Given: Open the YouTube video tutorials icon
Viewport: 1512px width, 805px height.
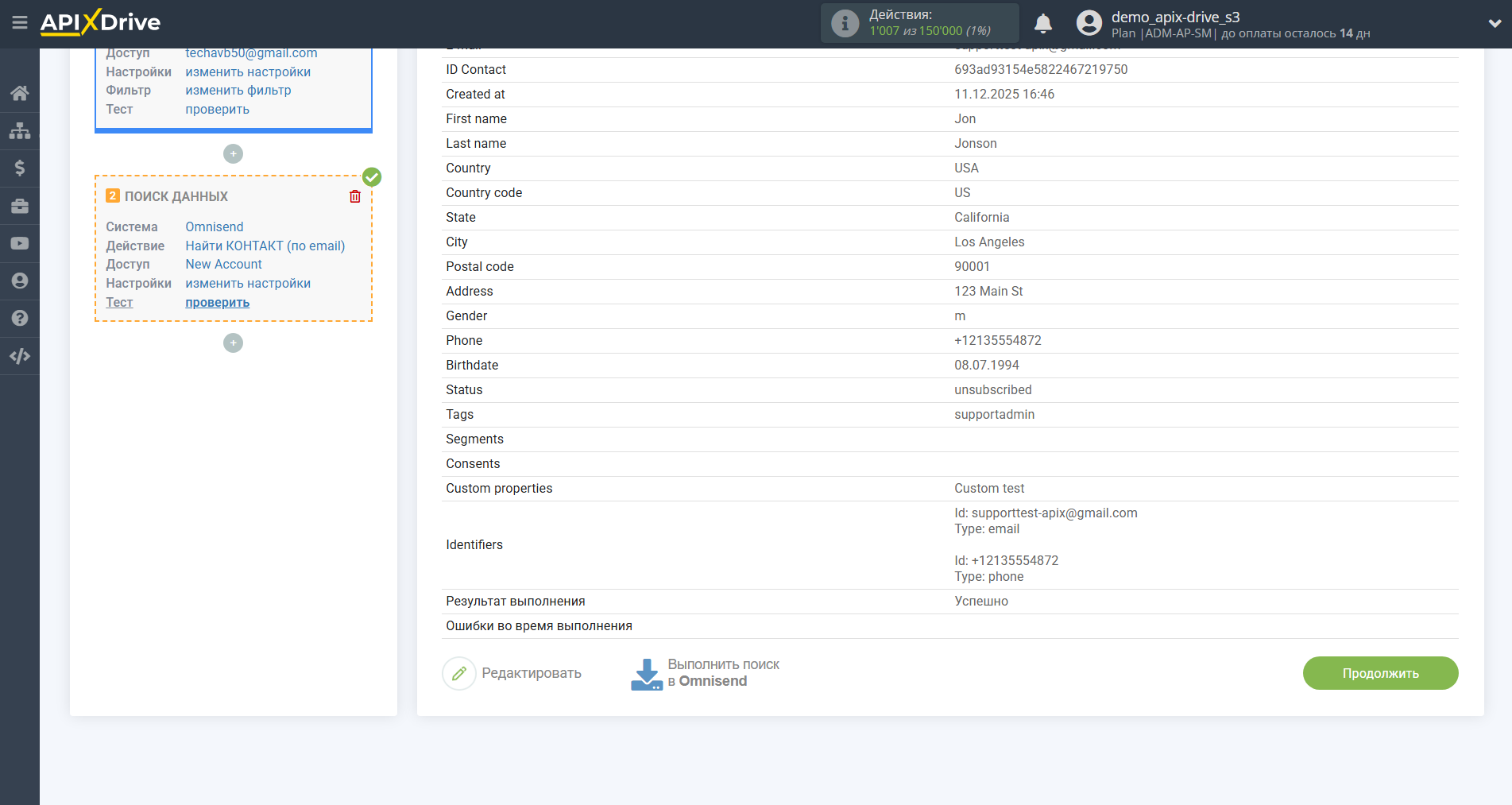Looking at the screenshot, I should [20, 243].
